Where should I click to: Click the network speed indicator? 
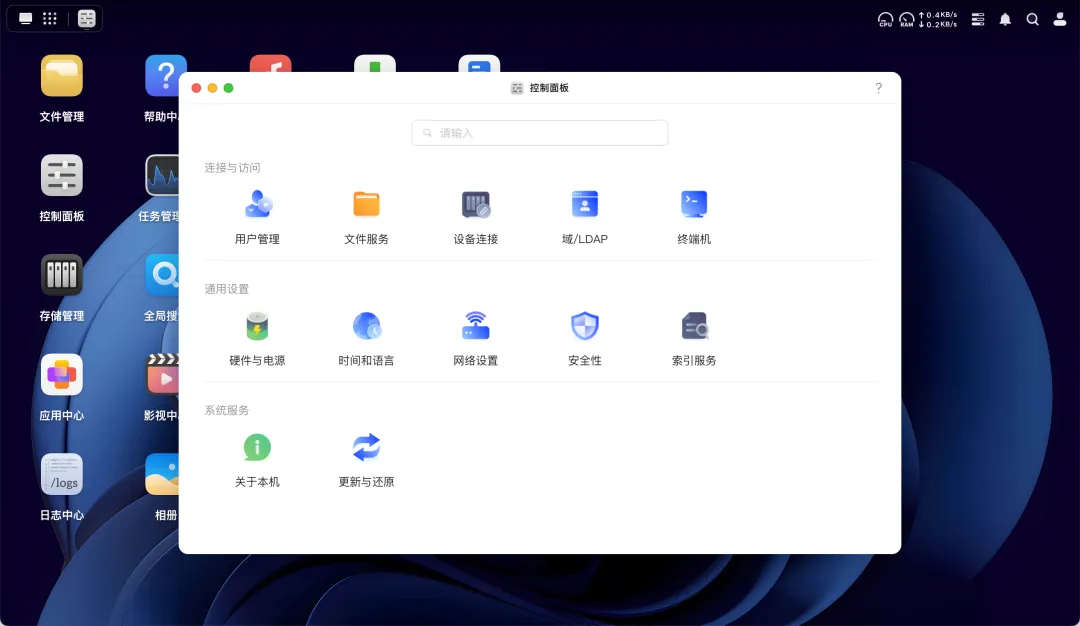coord(938,19)
